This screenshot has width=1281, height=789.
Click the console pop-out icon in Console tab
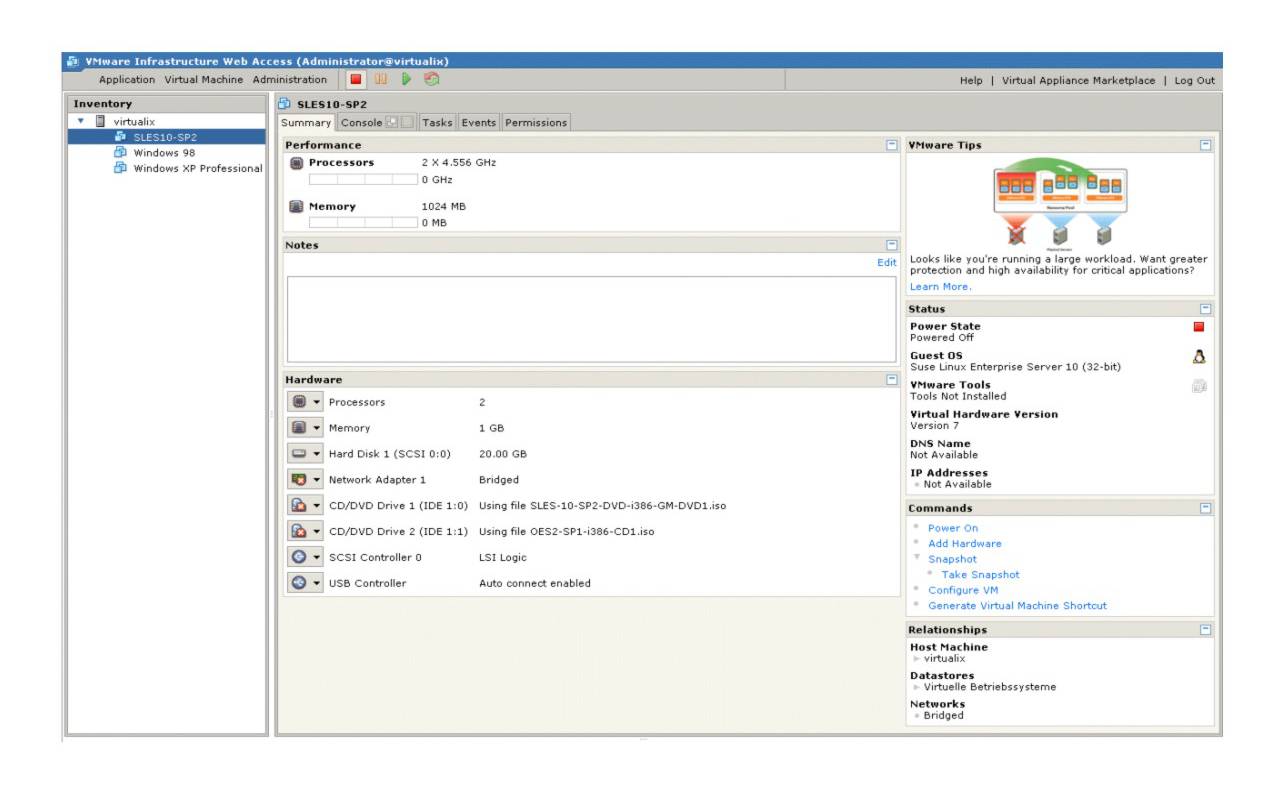click(392, 123)
